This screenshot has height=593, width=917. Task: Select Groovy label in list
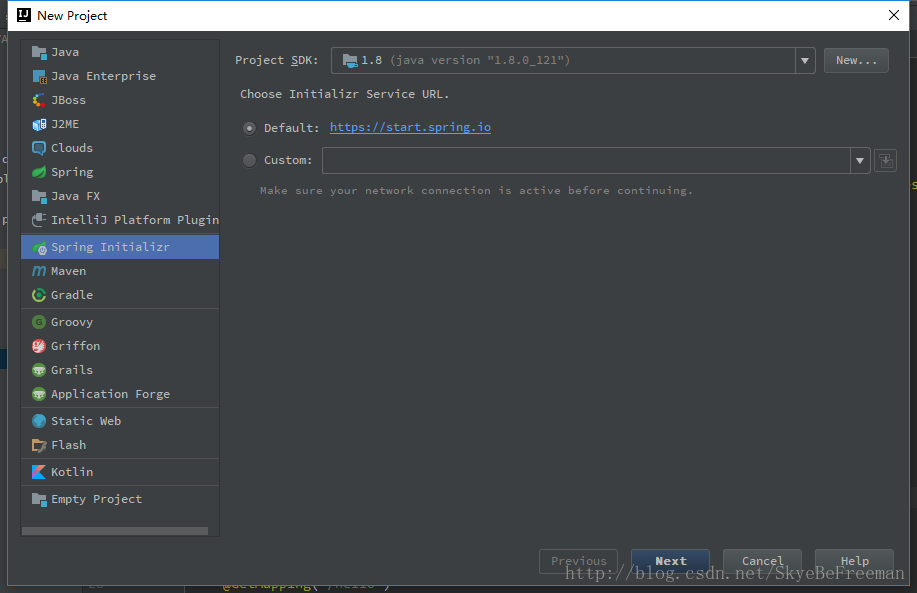click(x=72, y=322)
